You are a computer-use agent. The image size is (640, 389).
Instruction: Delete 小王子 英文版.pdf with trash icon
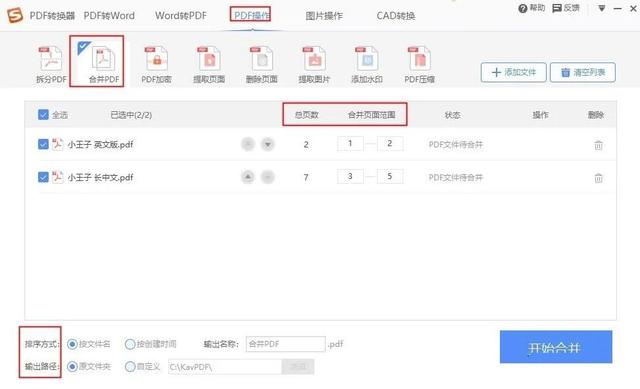[598, 145]
